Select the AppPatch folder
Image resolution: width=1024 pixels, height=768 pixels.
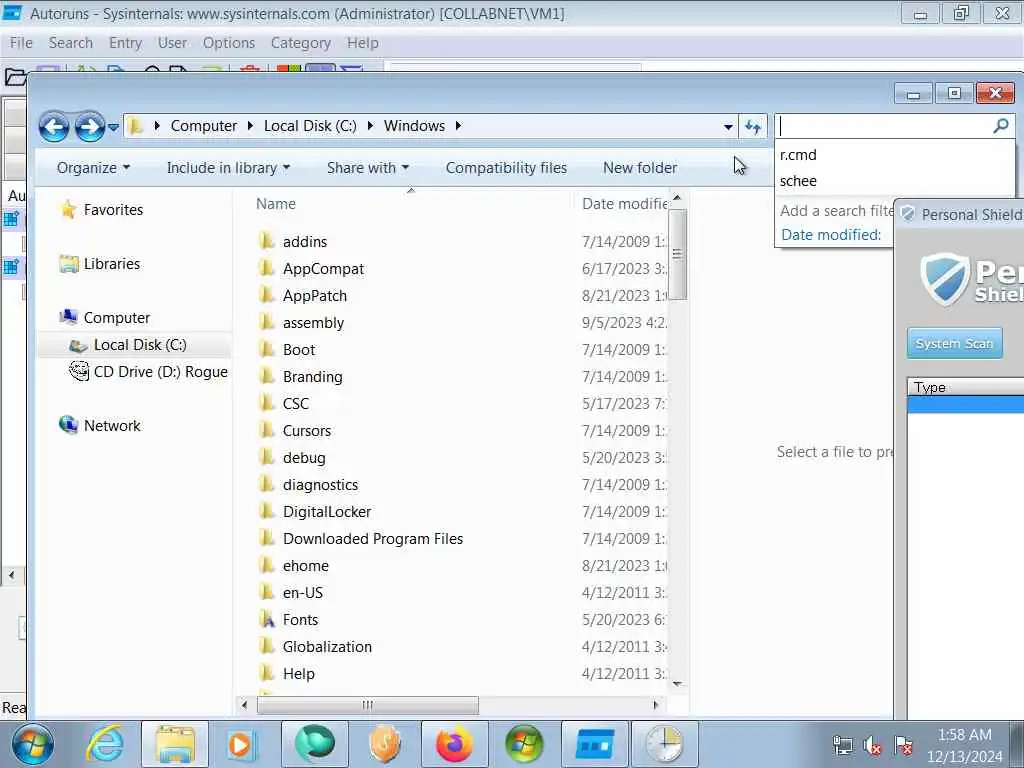pos(315,296)
